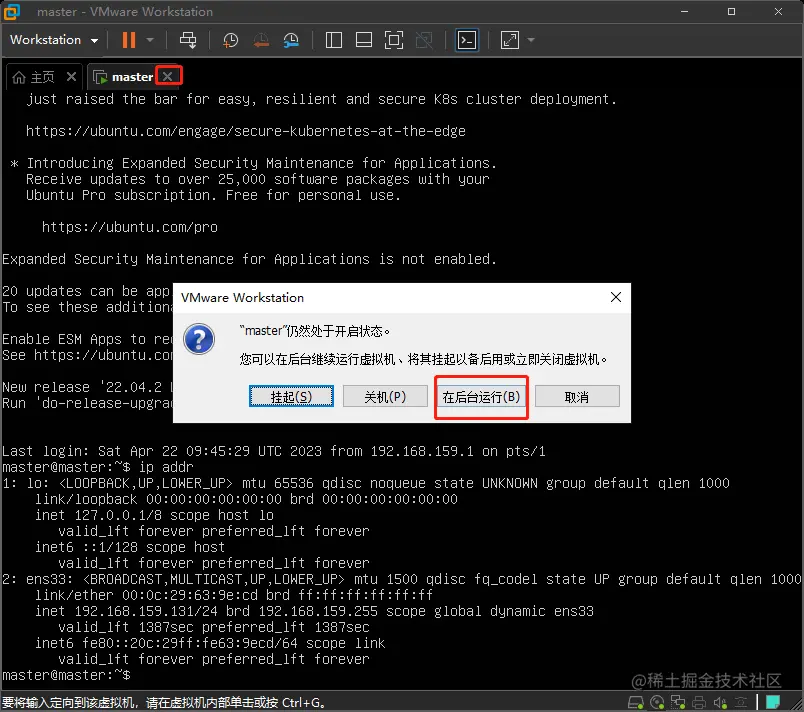Click the link/ether 00:0c:29:63:9e:cd line
Image resolution: width=804 pixels, height=712 pixels.
pos(234,595)
